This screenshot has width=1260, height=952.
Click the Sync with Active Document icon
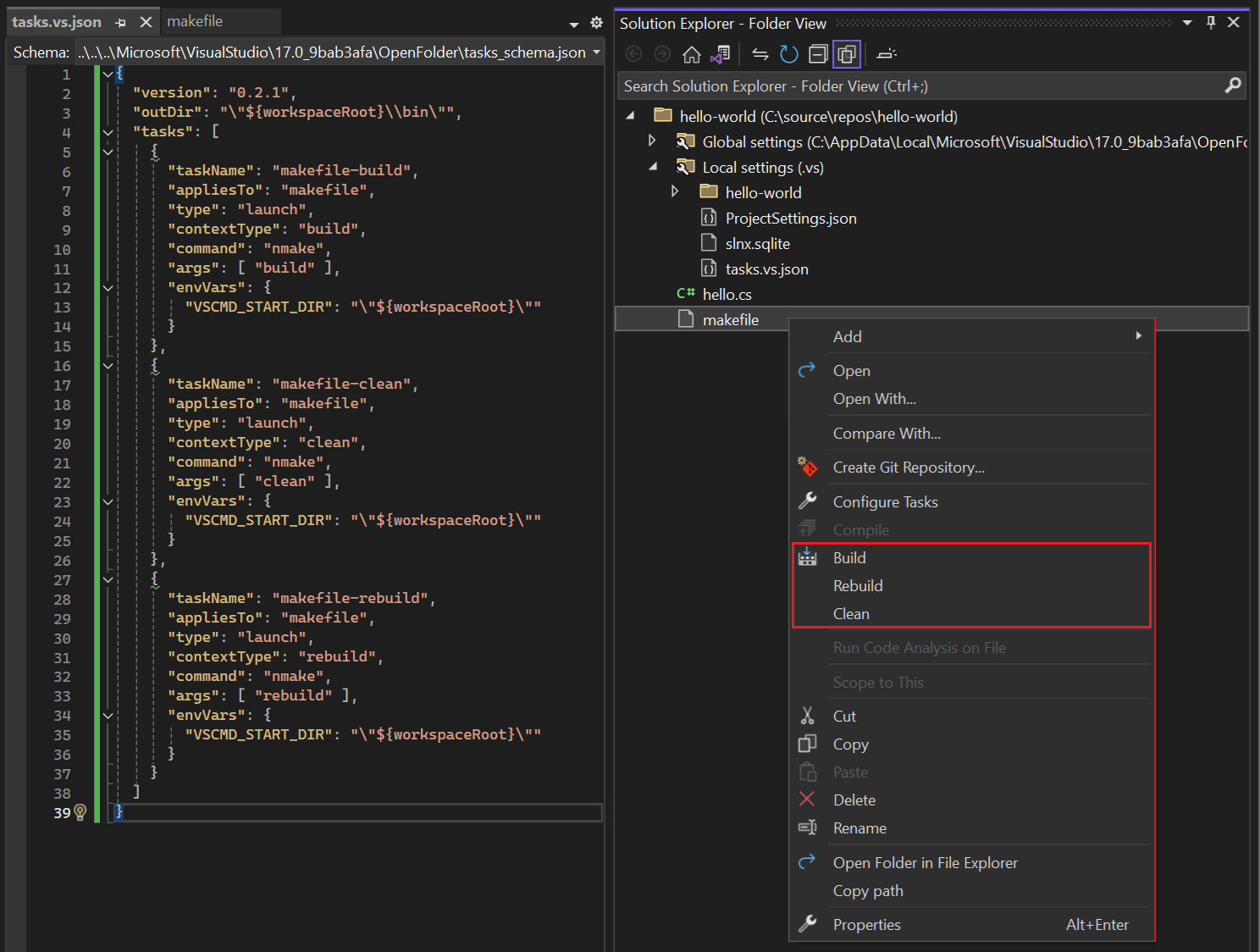(x=760, y=54)
